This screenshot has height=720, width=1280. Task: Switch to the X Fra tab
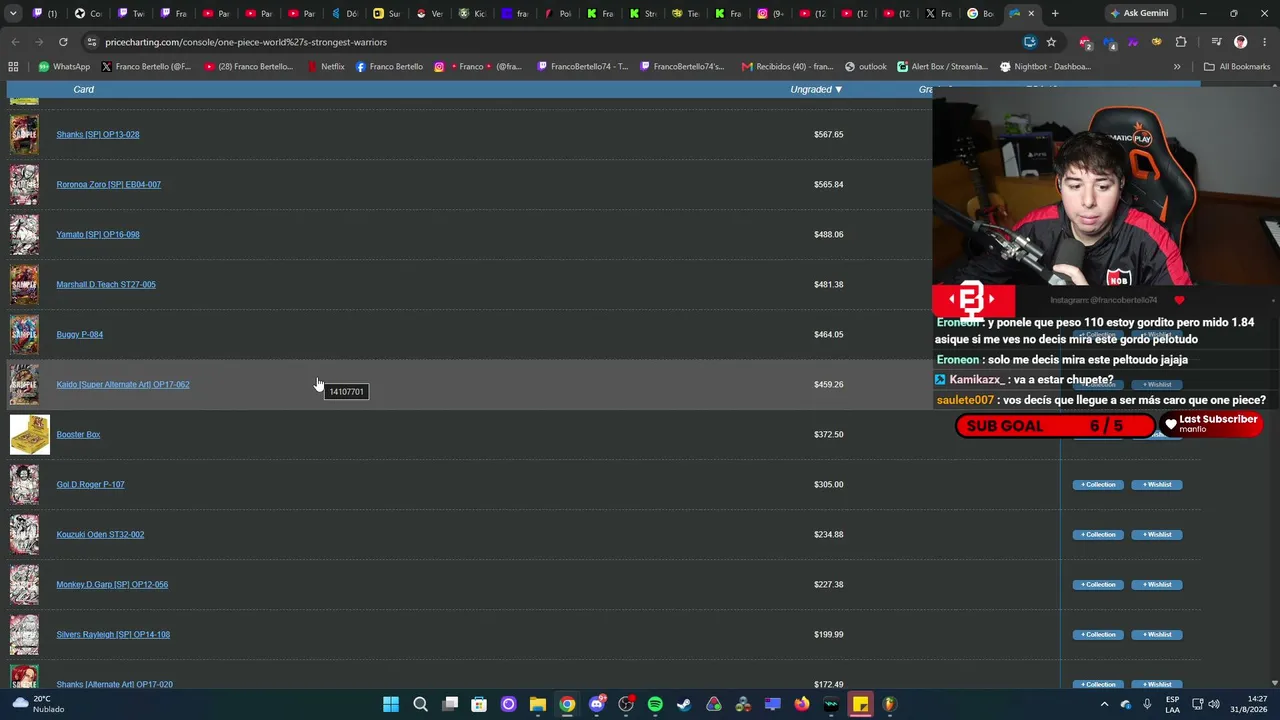point(940,13)
